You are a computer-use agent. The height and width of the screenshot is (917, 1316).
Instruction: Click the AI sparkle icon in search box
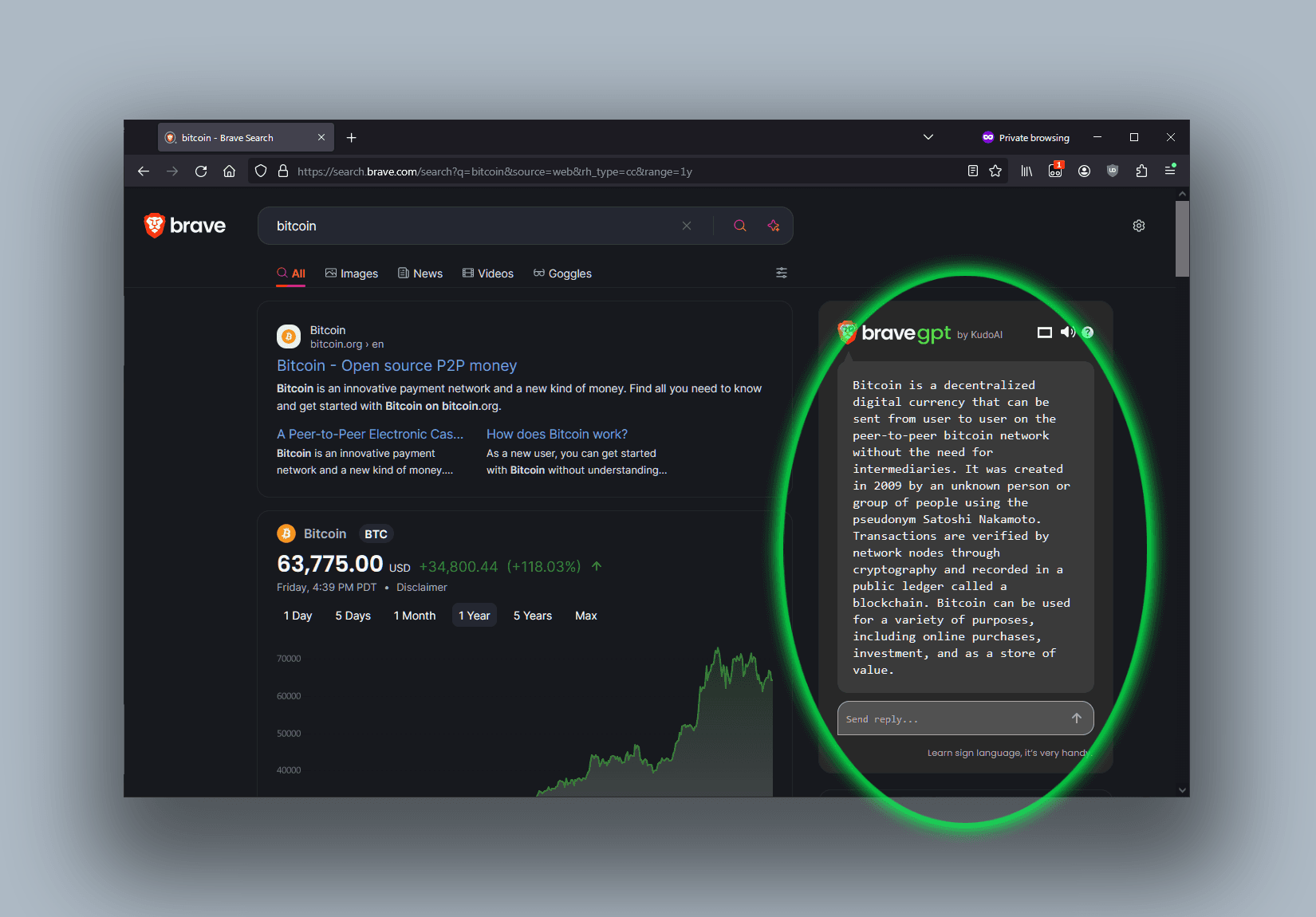(x=774, y=226)
